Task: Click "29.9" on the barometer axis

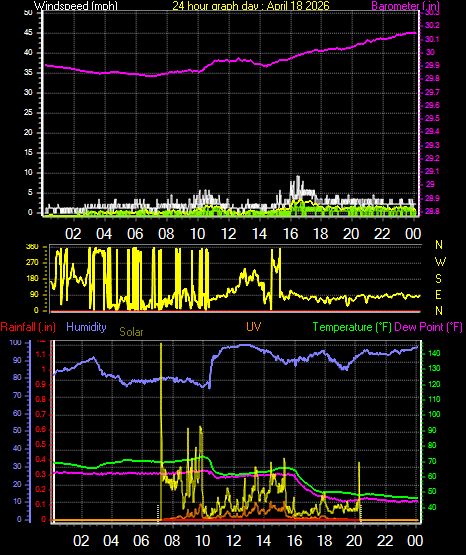Action: (432, 65)
